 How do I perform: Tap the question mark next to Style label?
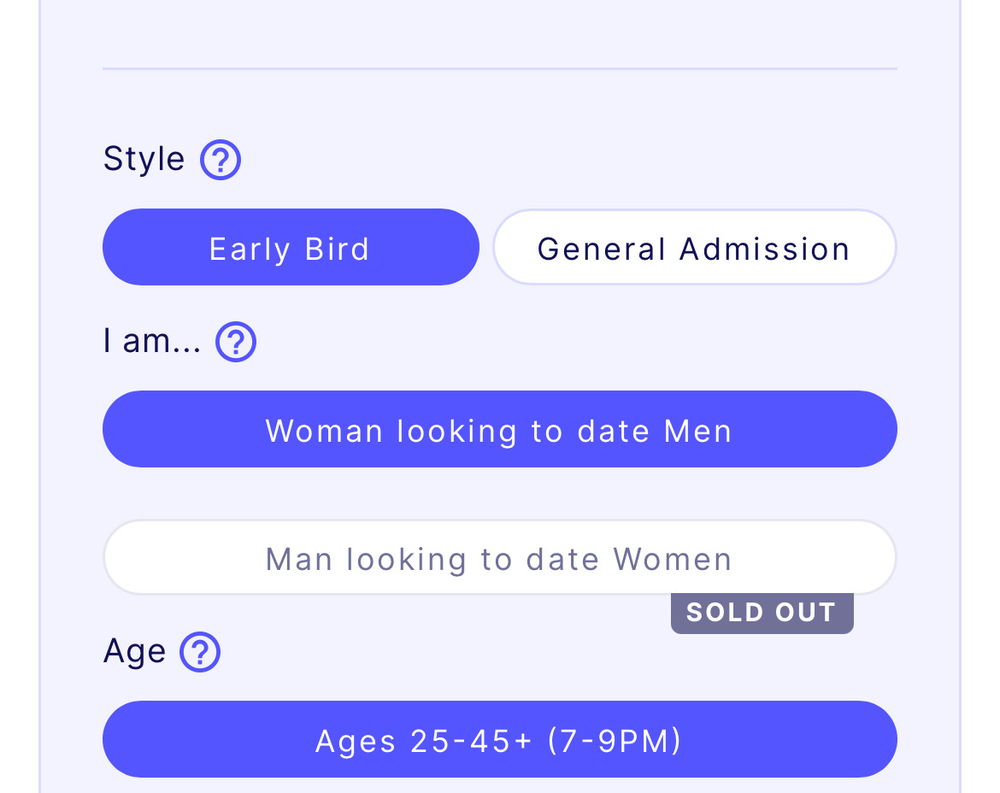(x=220, y=159)
